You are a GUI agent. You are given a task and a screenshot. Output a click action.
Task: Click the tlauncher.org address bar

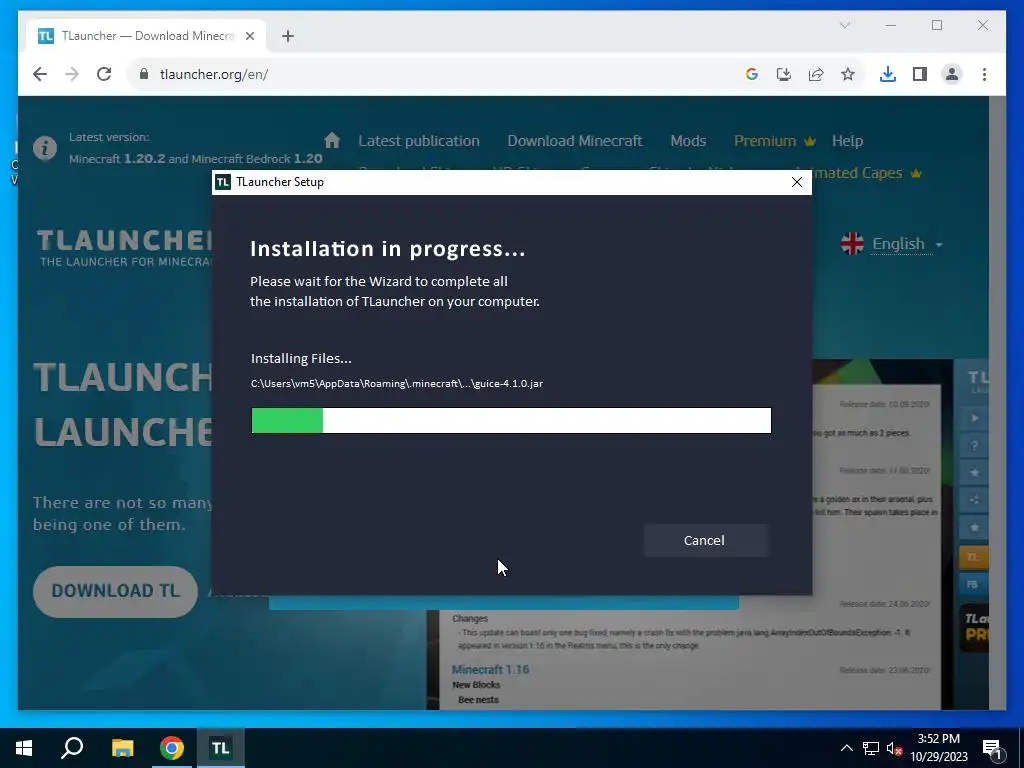(x=431, y=74)
